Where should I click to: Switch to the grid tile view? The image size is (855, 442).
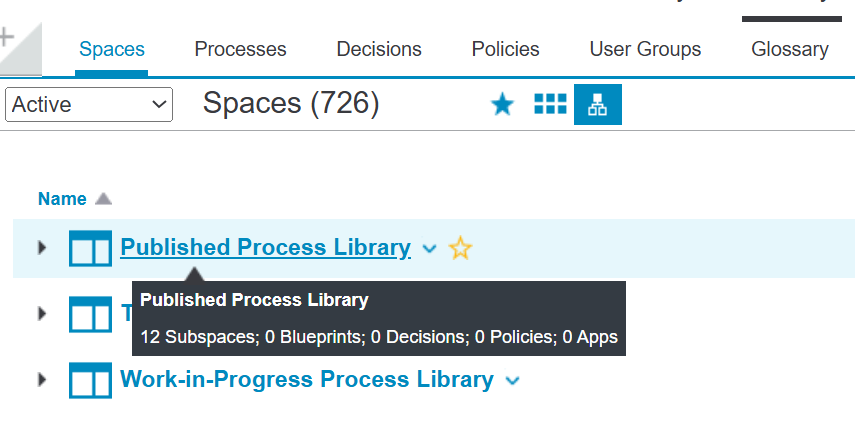tap(550, 104)
